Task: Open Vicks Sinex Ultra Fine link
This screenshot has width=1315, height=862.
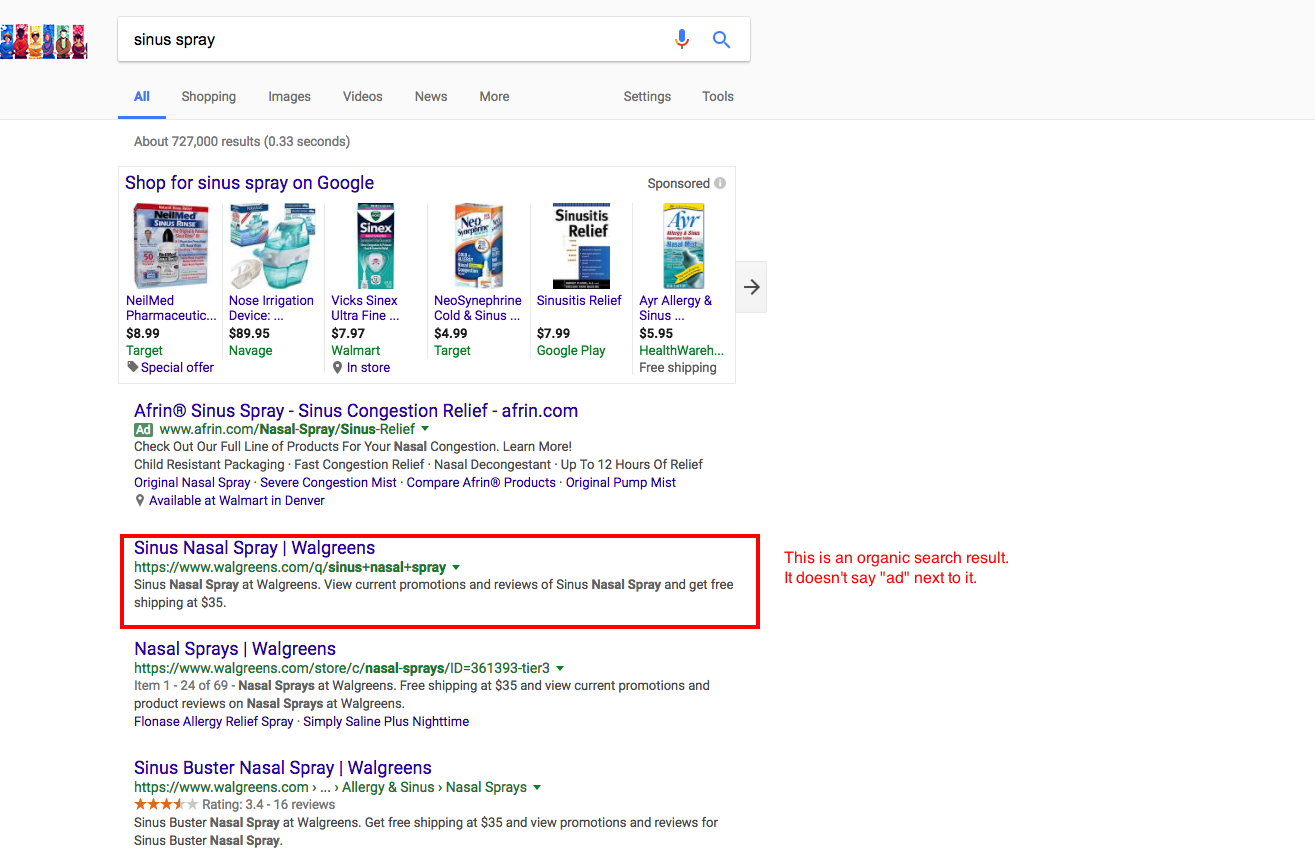Action: tap(365, 308)
